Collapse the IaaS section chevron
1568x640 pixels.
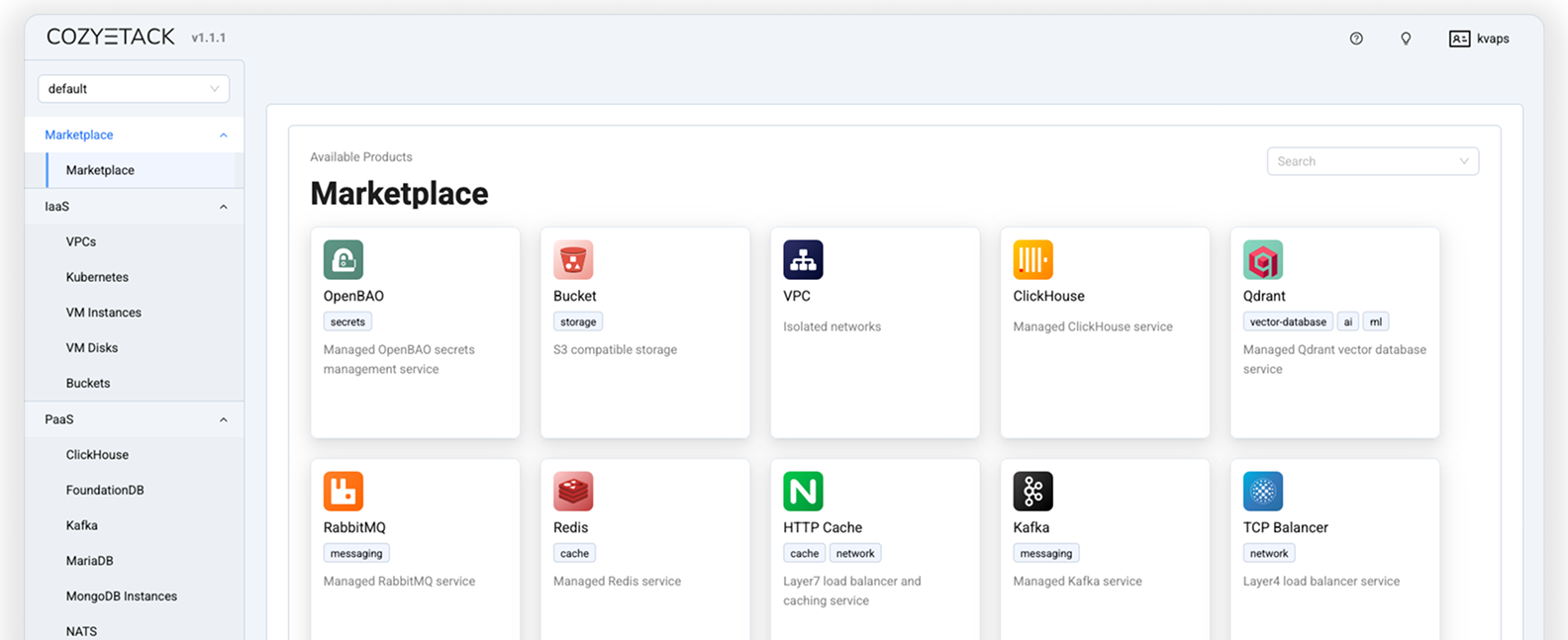[224, 207]
